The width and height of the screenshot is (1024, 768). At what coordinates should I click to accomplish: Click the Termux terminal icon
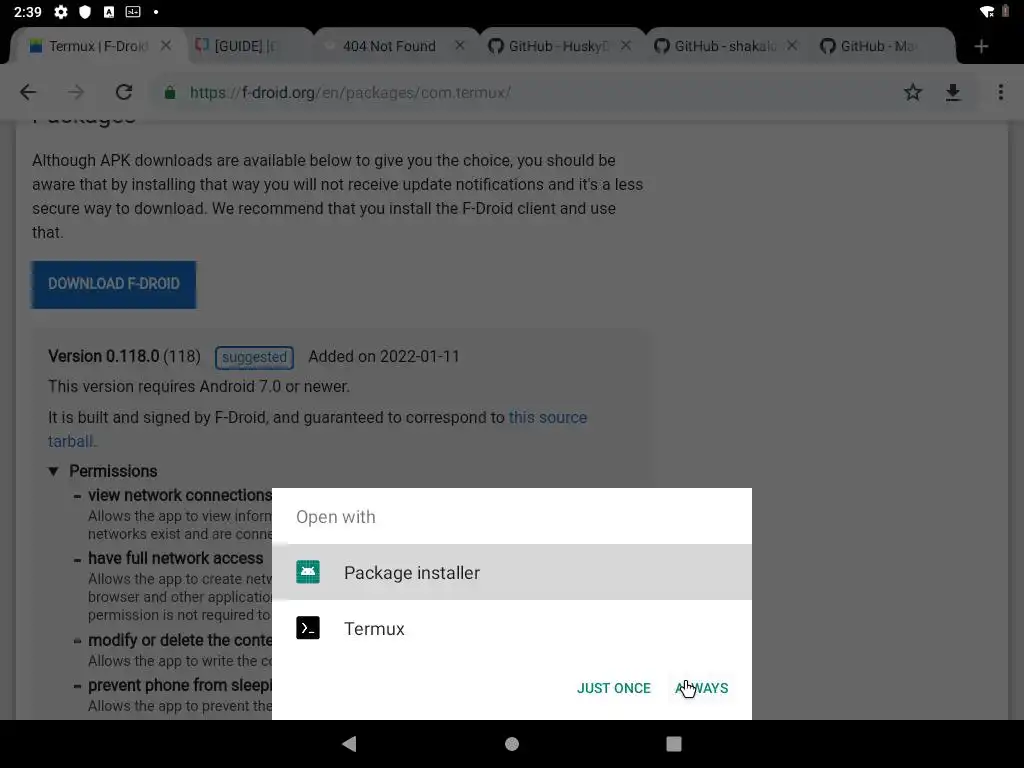pos(308,628)
